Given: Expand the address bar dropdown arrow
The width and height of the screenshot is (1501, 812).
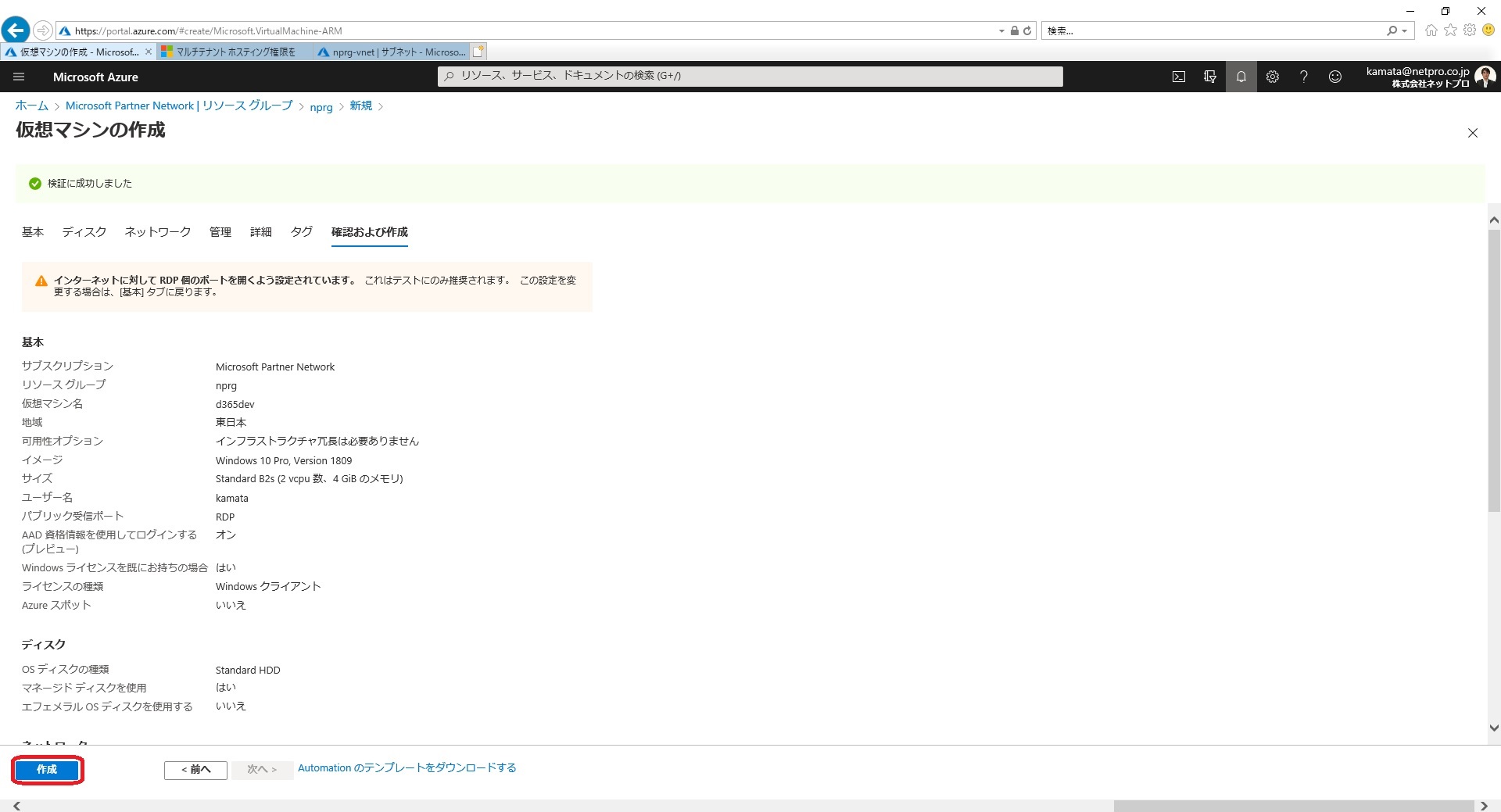Looking at the screenshot, I should point(1001,31).
